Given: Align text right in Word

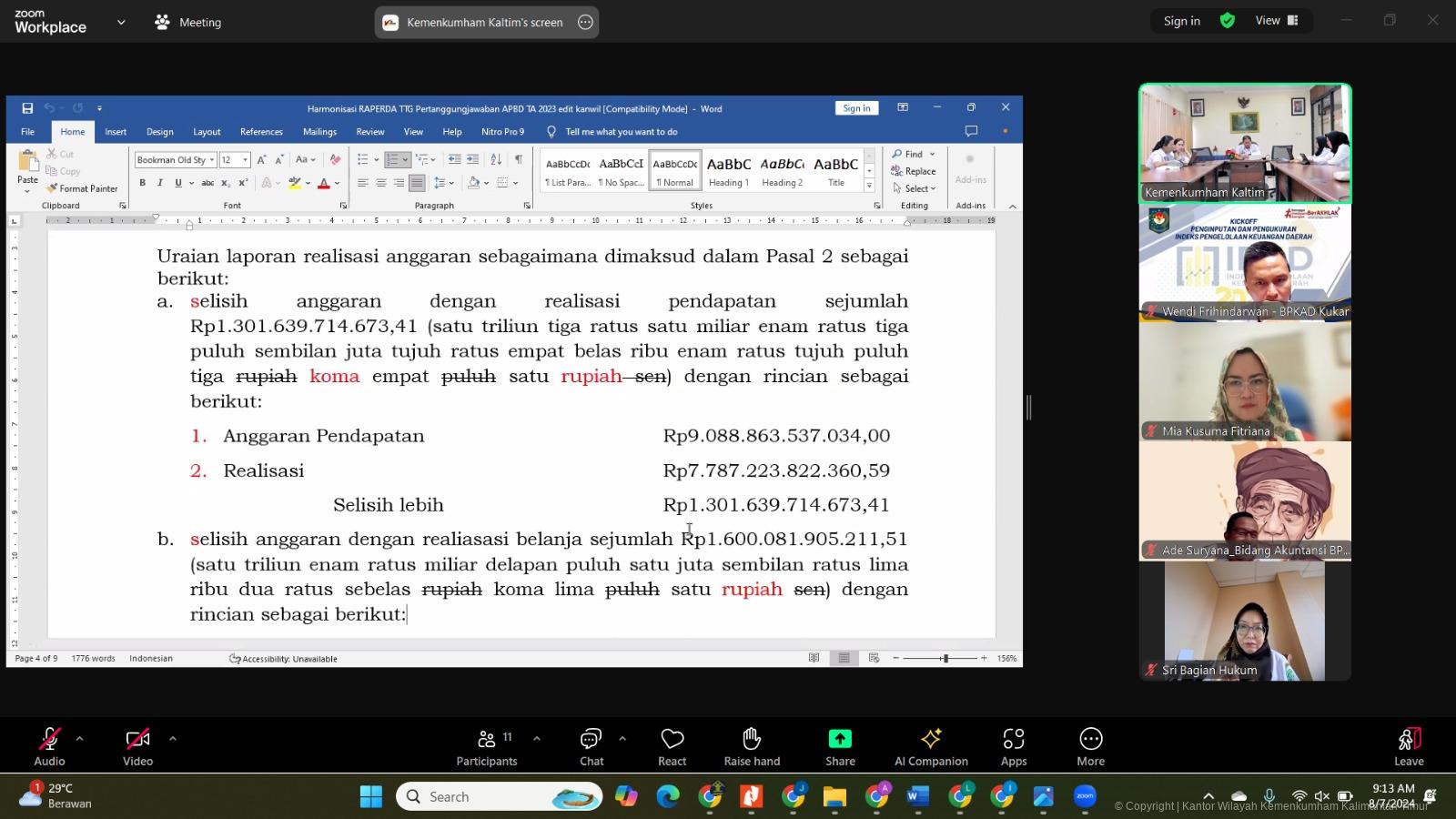Looking at the screenshot, I should point(399,183).
